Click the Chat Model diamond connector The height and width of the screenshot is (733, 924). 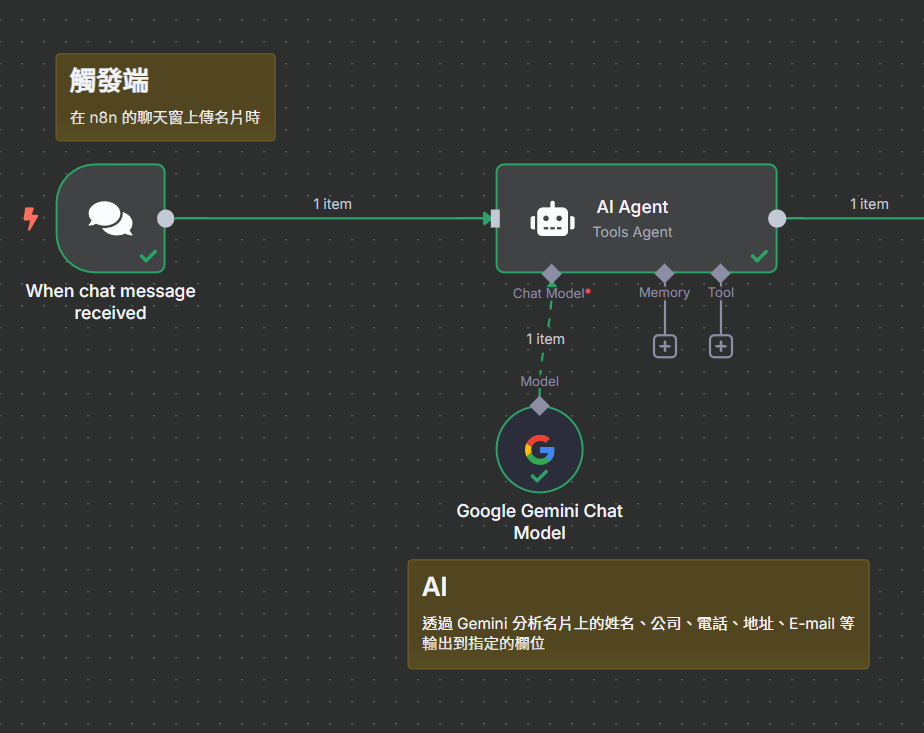pyautogui.click(x=552, y=273)
